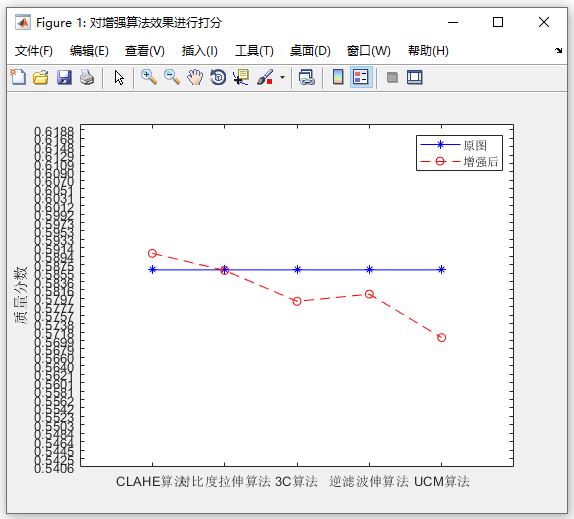The width and height of the screenshot is (574, 519).
Task: Save the figure with the floppy disk icon
Action: click(64, 77)
